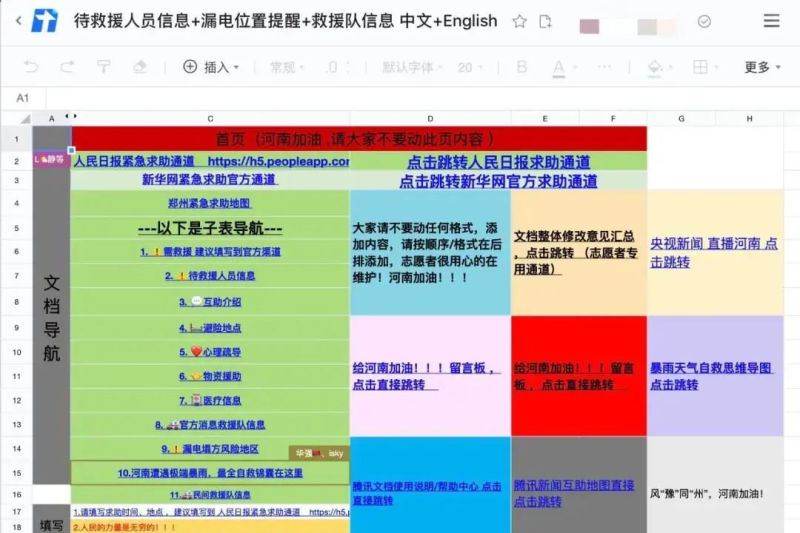The image size is (800, 533).
Task: Redo the last action
Action: tap(67, 67)
